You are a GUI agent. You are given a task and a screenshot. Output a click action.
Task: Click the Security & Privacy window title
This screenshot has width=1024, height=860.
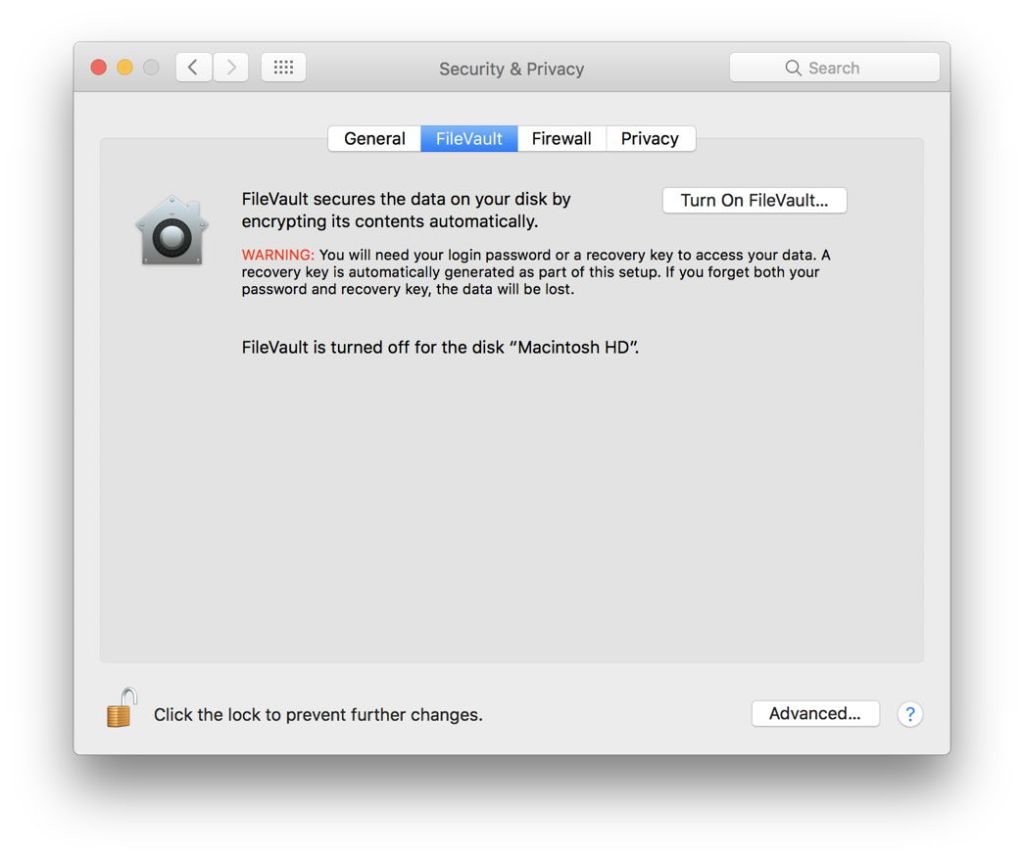(511, 69)
